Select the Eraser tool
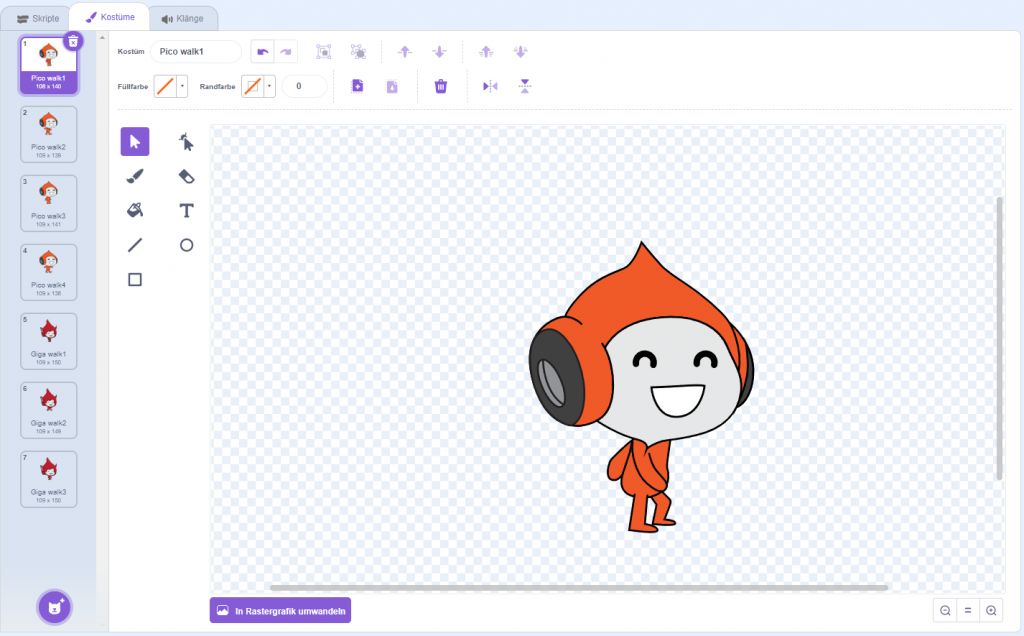The width and height of the screenshot is (1024, 636). pos(186,176)
